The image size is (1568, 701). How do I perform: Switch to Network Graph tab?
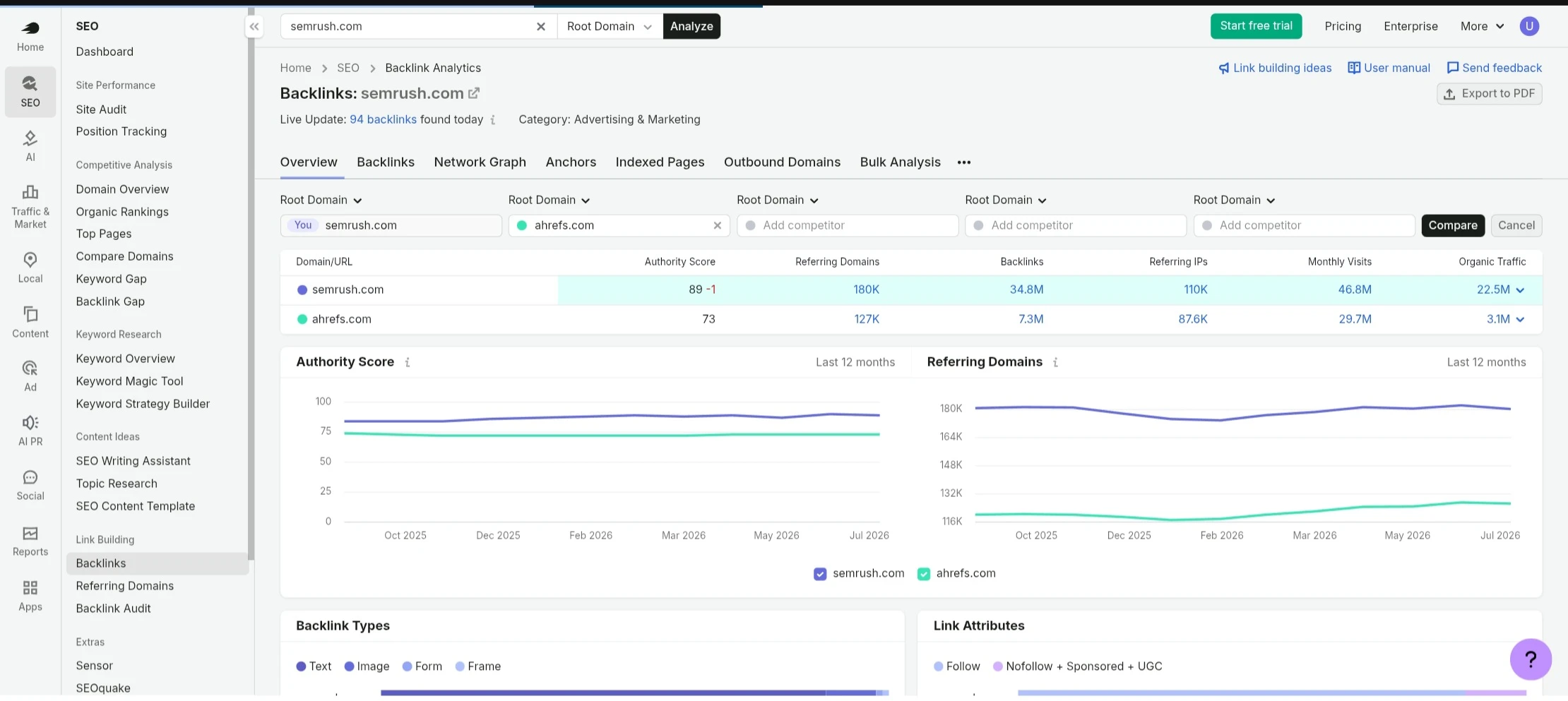480,162
